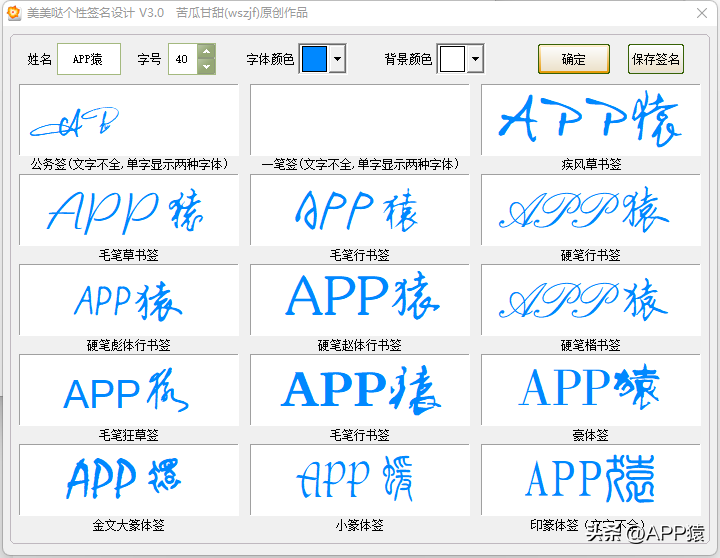Click the 小篆体签 caption text
720x558 pixels.
(x=360, y=525)
